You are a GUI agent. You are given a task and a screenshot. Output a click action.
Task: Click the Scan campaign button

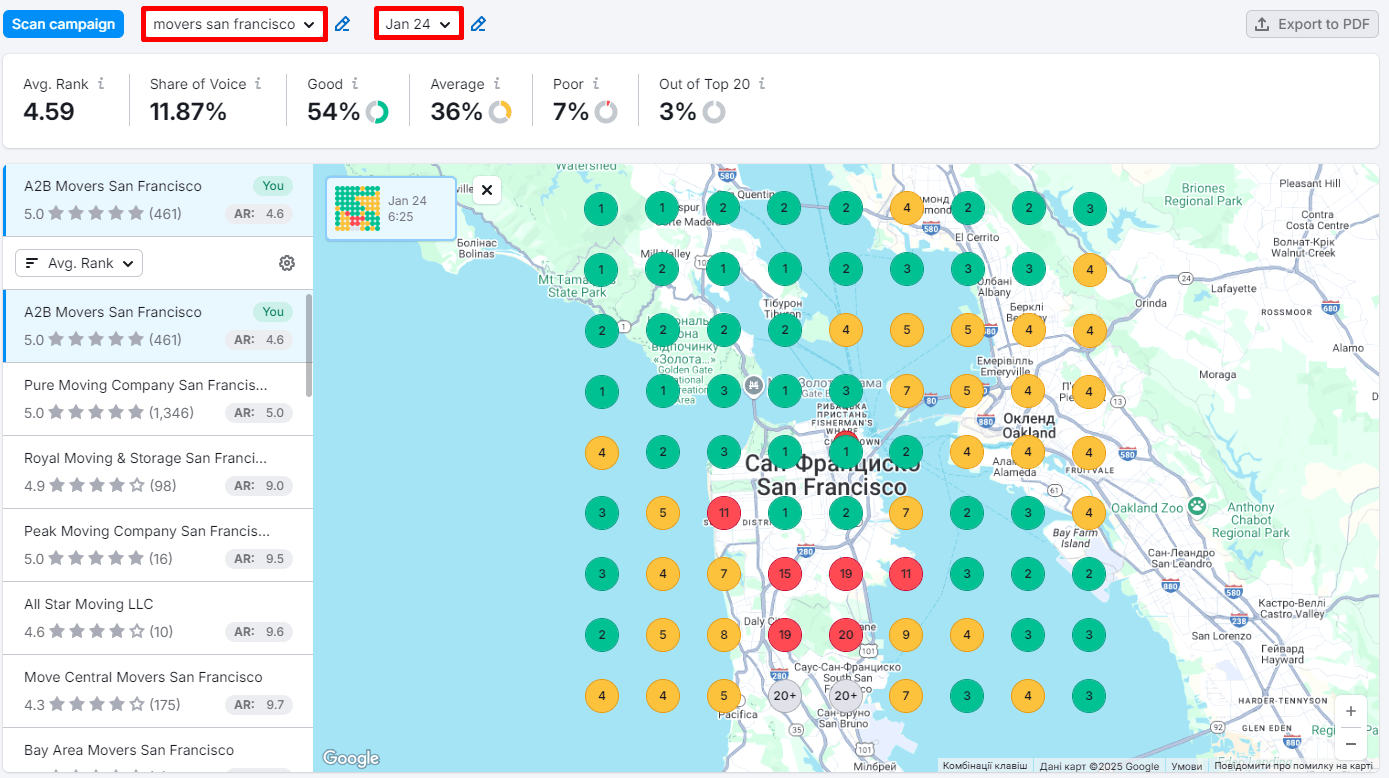(63, 24)
